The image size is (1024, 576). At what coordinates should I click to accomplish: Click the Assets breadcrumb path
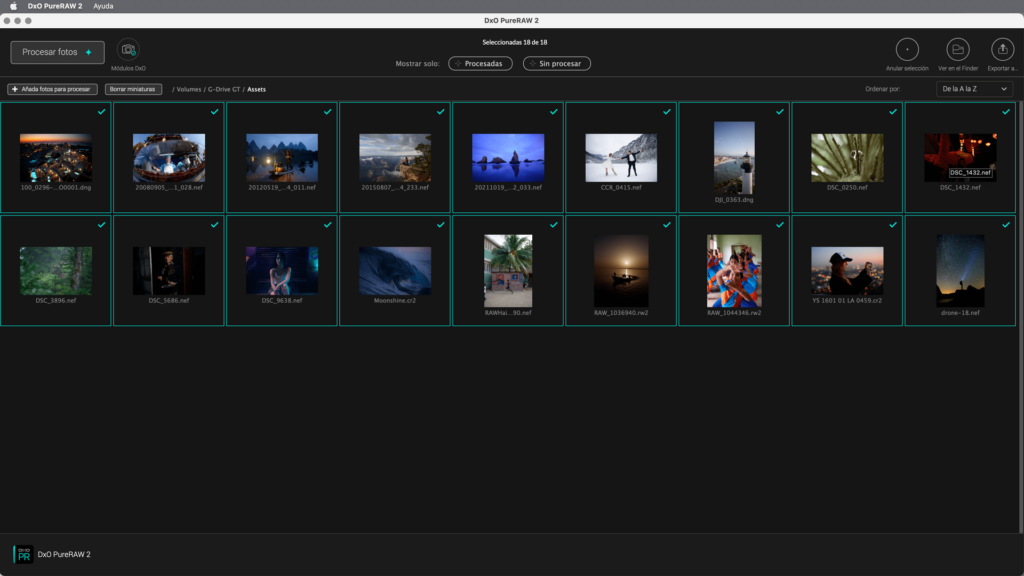[x=257, y=89]
